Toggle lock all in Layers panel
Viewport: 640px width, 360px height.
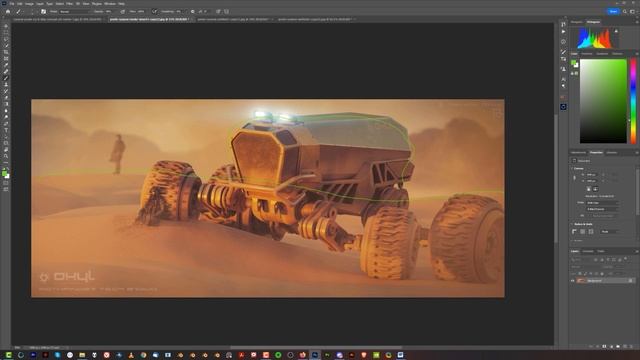(x=602, y=273)
